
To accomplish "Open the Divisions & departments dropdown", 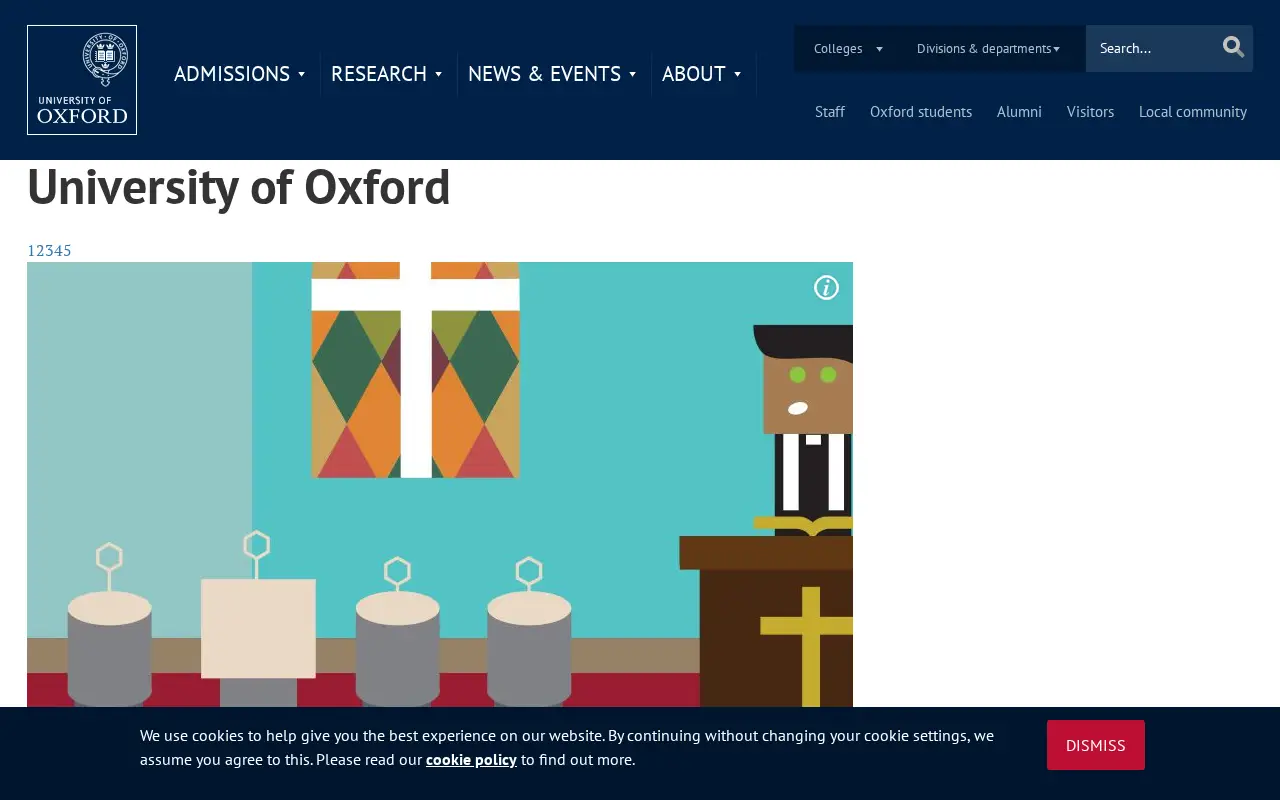I will coord(988,48).
